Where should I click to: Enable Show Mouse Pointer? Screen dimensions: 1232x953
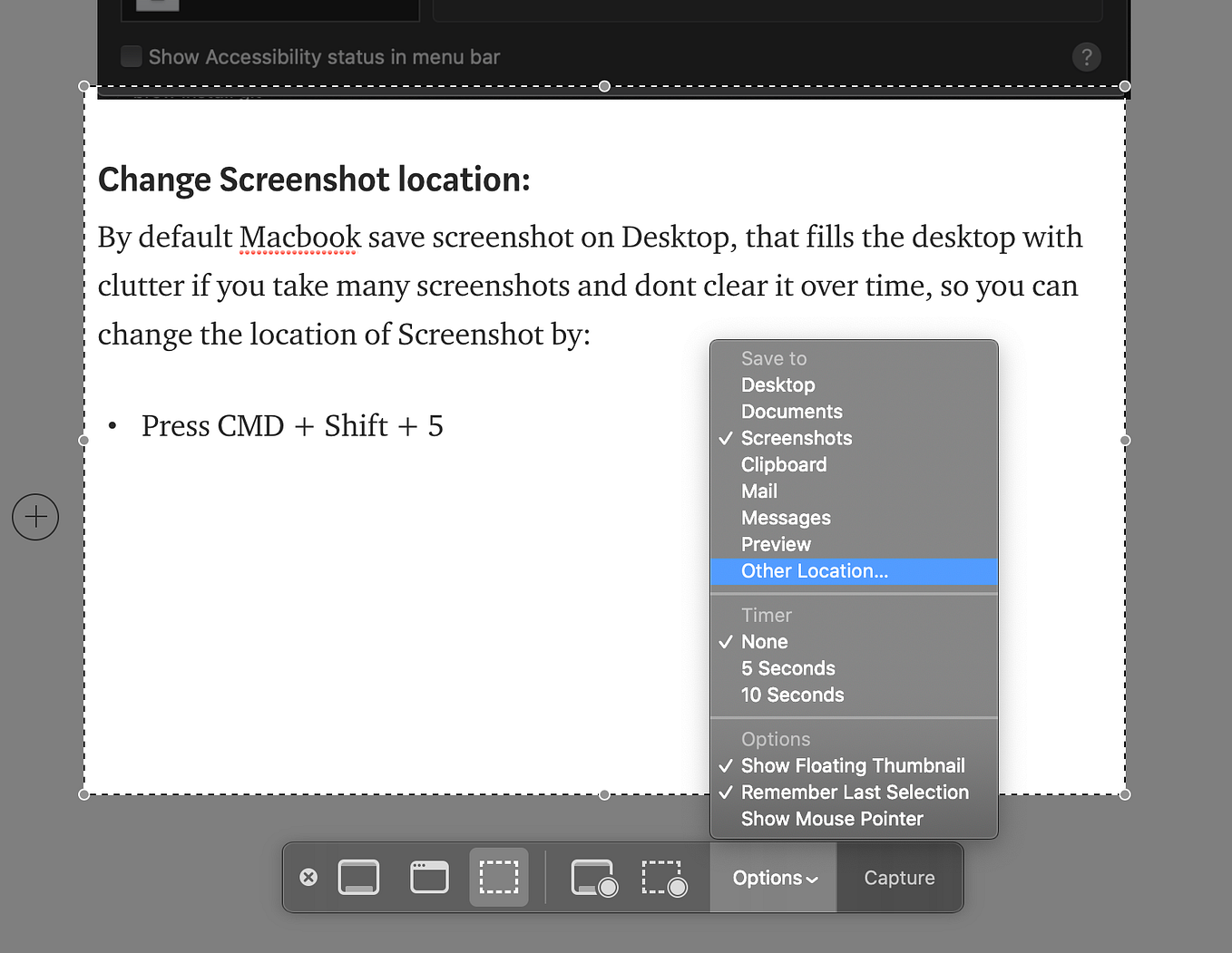(831, 818)
